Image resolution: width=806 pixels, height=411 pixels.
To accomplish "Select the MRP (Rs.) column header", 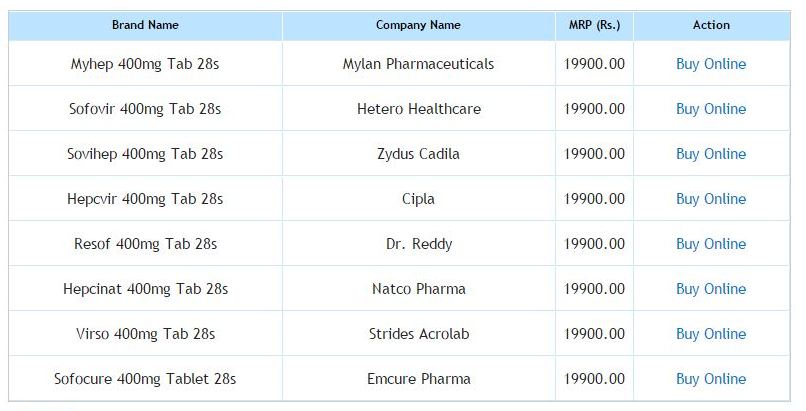I will [x=594, y=25].
